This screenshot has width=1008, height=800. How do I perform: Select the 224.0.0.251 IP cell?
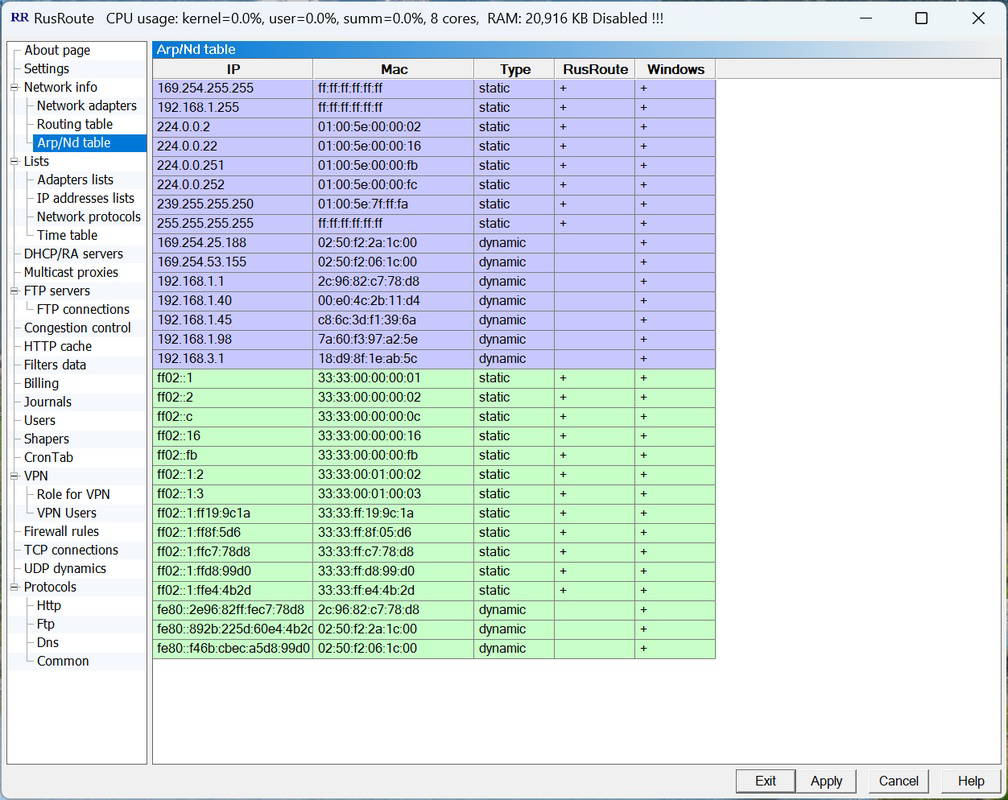tap(233, 166)
